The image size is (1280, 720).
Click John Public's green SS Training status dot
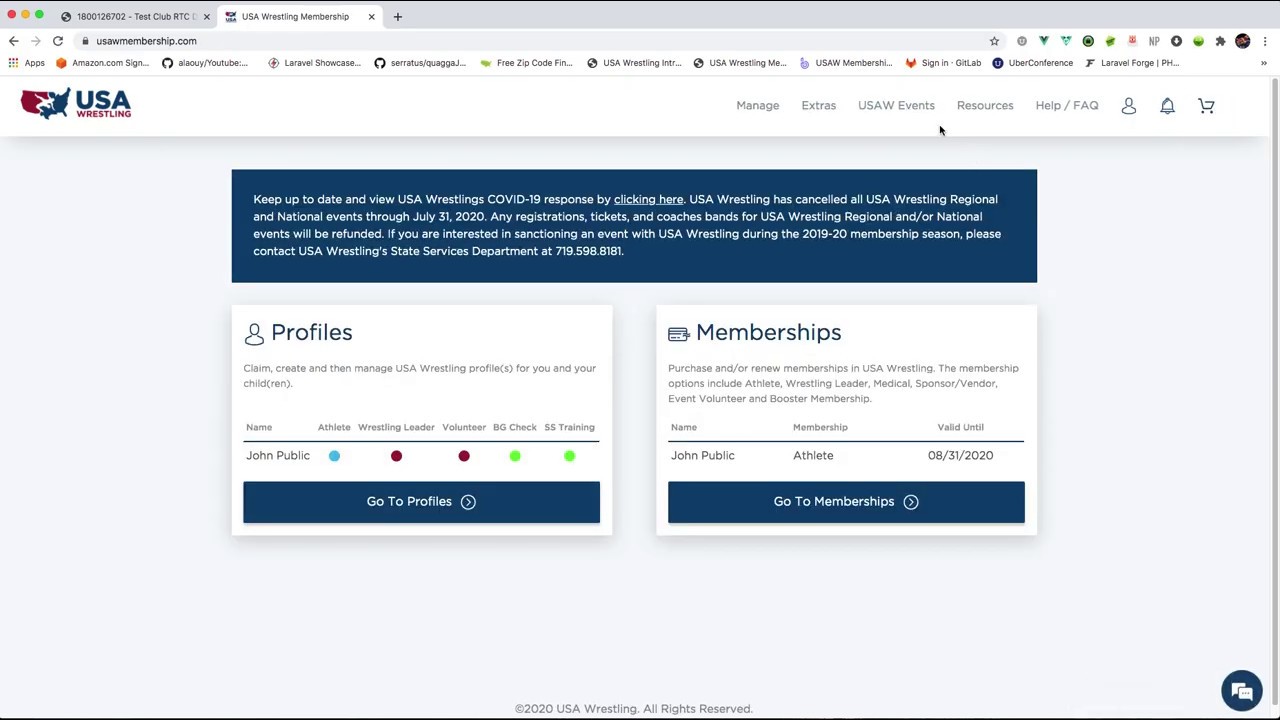click(569, 456)
